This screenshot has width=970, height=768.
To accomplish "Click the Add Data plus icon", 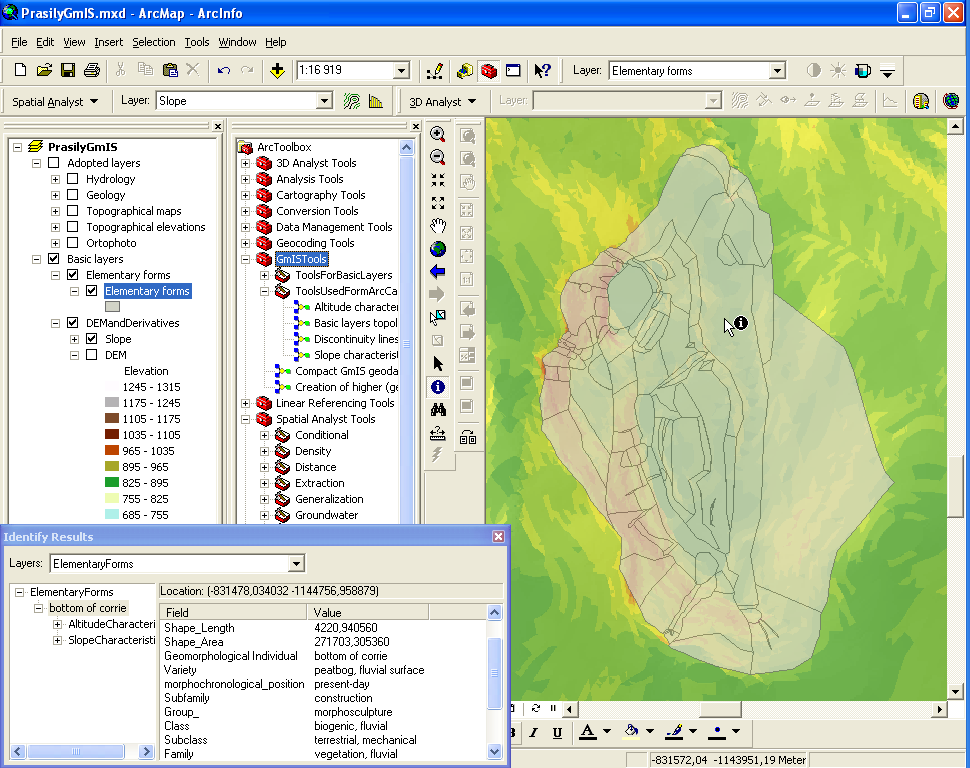I will (277, 70).
